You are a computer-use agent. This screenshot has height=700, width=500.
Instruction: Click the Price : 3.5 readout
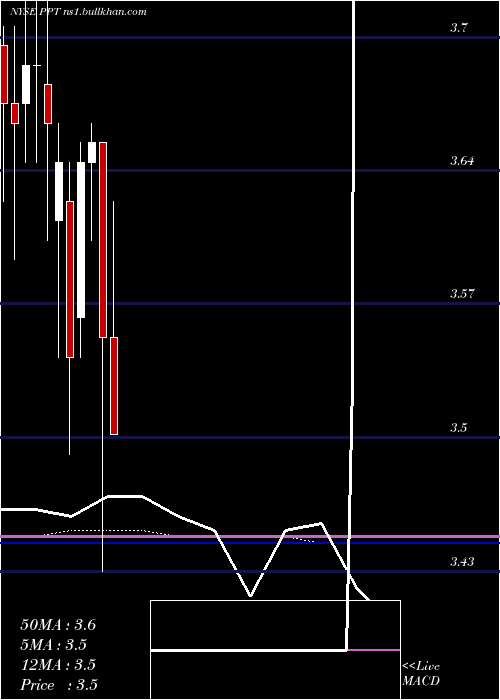pos(59,685)
